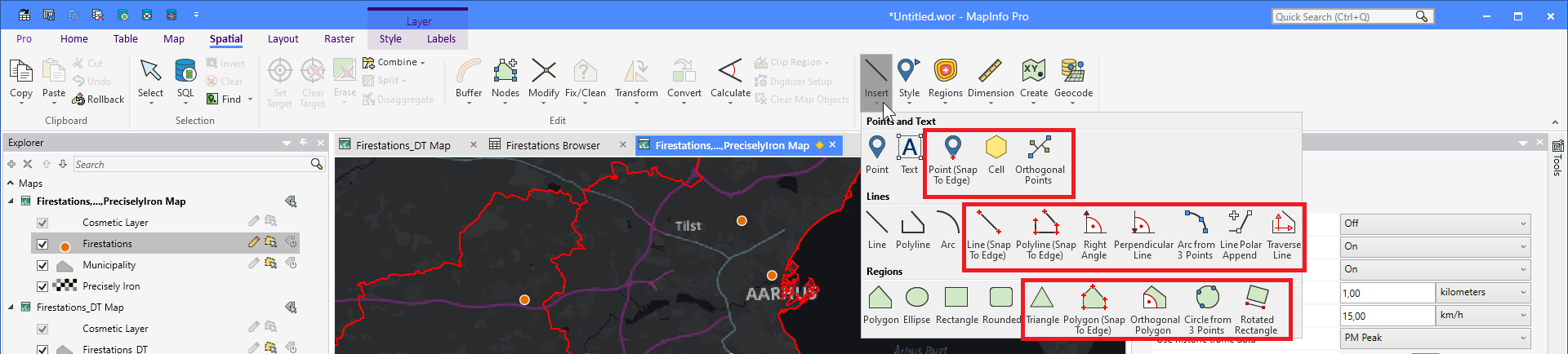Image resolution: width=1568 pixels, height=354 pixels.
Task: Open the Insert tool dropdown
Action: [x=876, y=104]
